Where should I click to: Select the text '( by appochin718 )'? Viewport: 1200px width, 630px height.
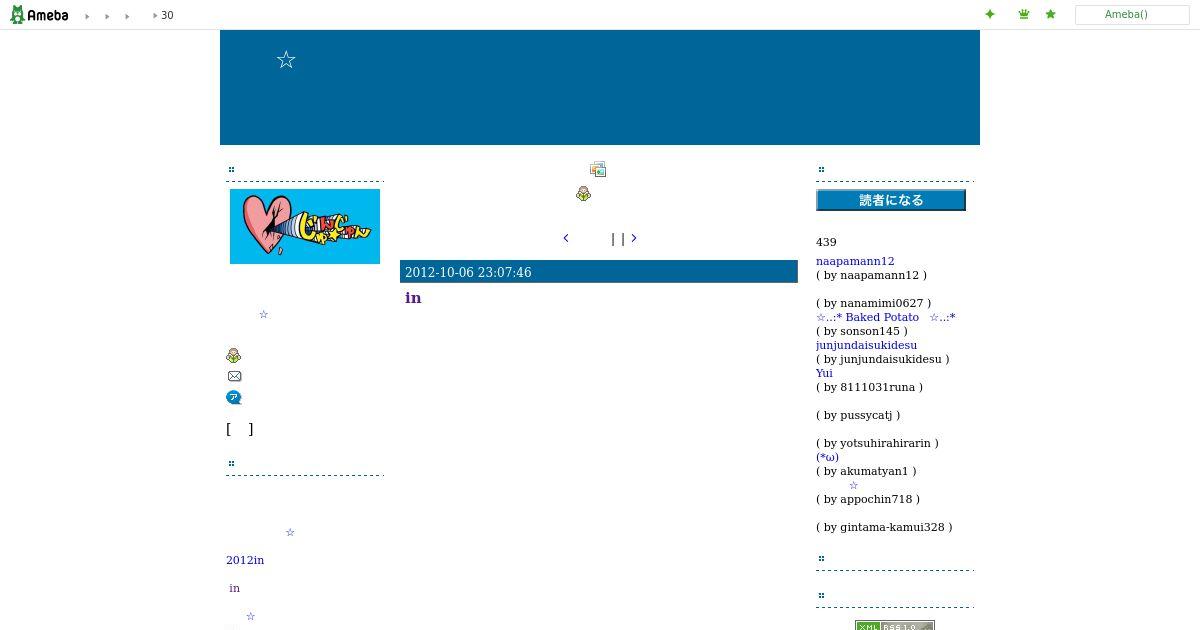(868, 499)
